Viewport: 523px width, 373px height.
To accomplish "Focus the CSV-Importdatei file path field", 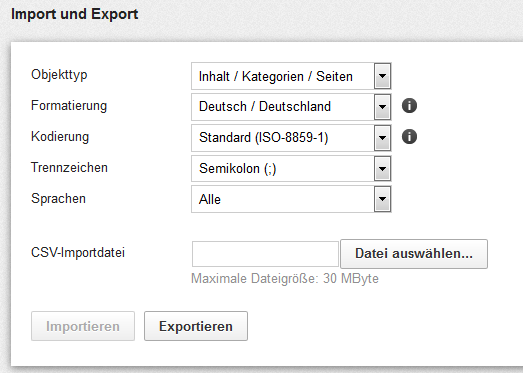I will click(x=265, y=254).
